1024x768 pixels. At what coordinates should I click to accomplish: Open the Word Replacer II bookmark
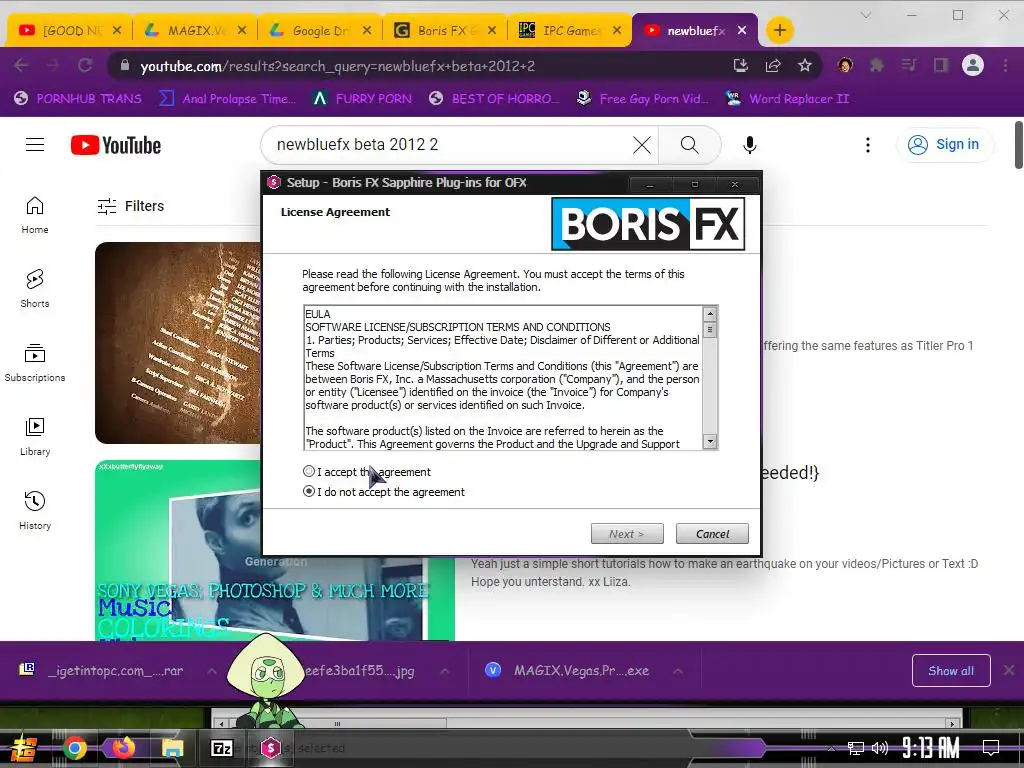click(x=787, y=99)
